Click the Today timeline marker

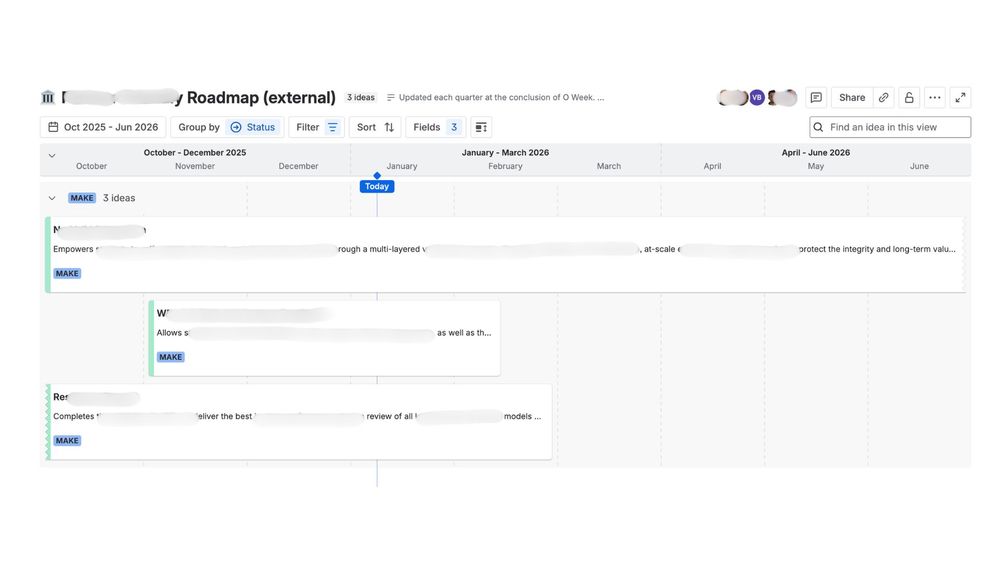point(377,186)
